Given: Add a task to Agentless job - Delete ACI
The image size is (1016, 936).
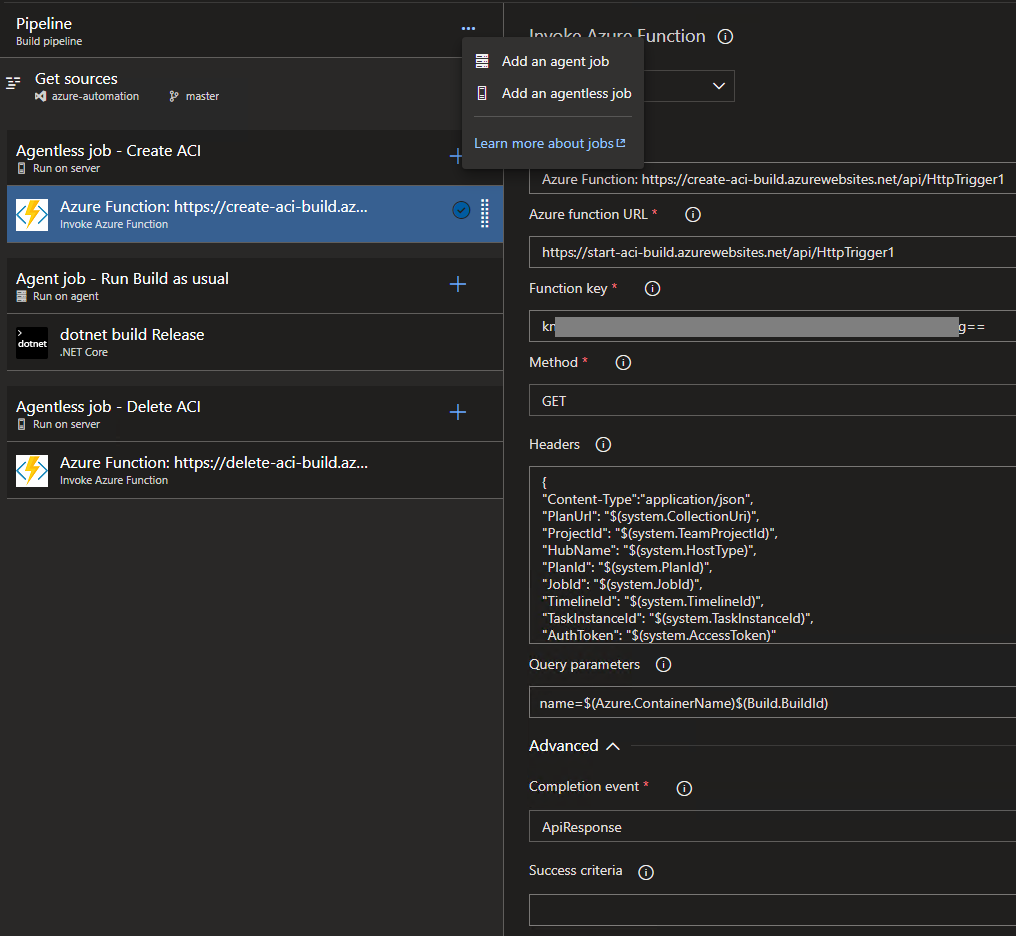Looking at the screenshot, I should 458,412.
